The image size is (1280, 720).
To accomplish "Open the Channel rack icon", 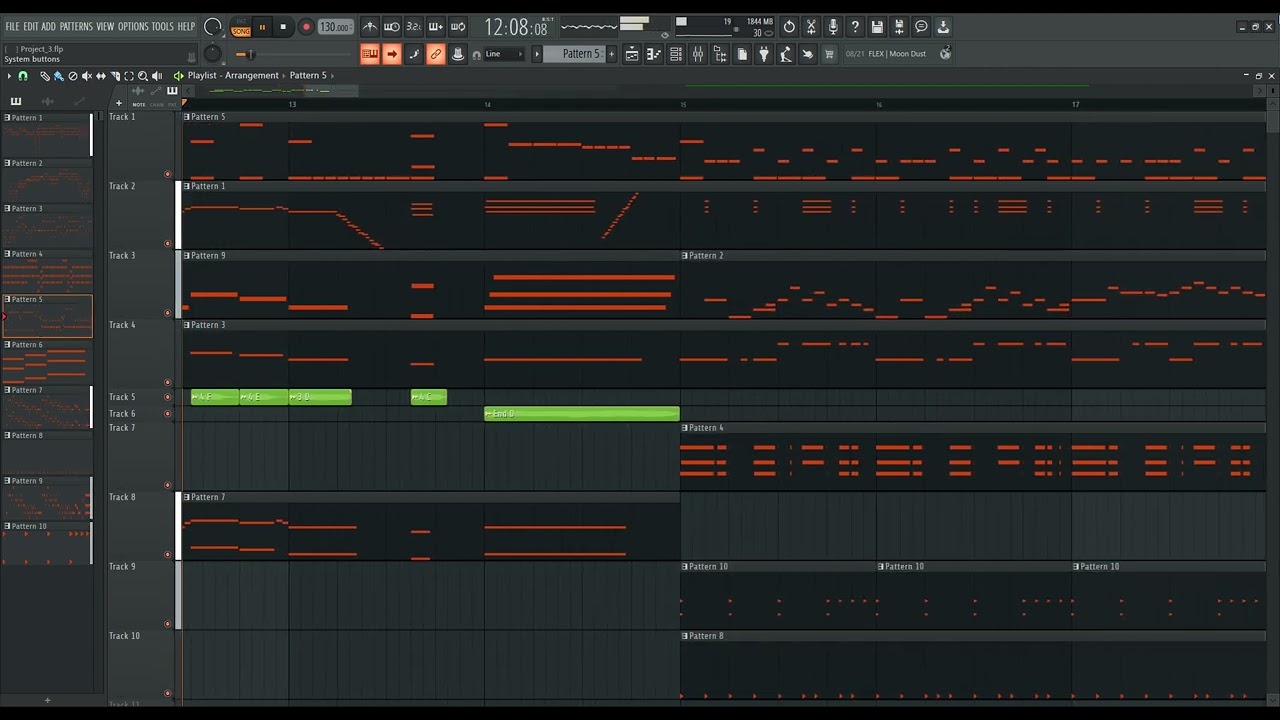I will point(676,54).
